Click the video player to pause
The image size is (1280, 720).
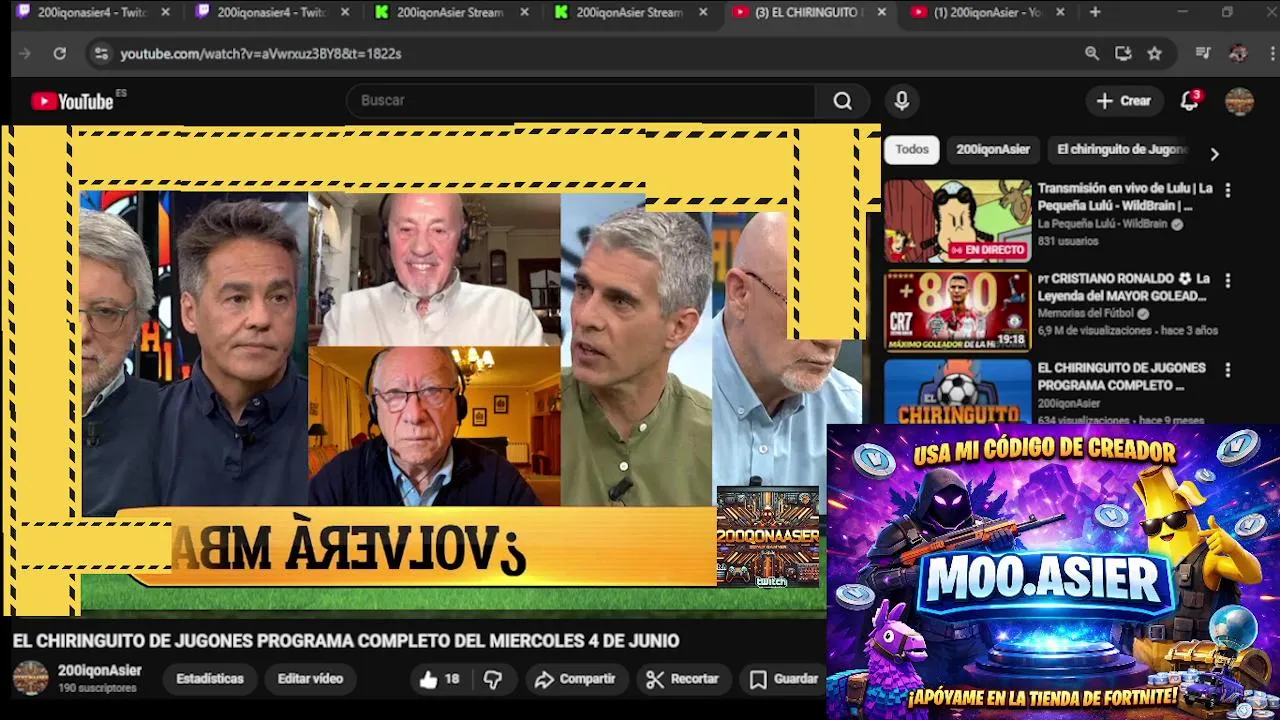(x=440, y=370)
